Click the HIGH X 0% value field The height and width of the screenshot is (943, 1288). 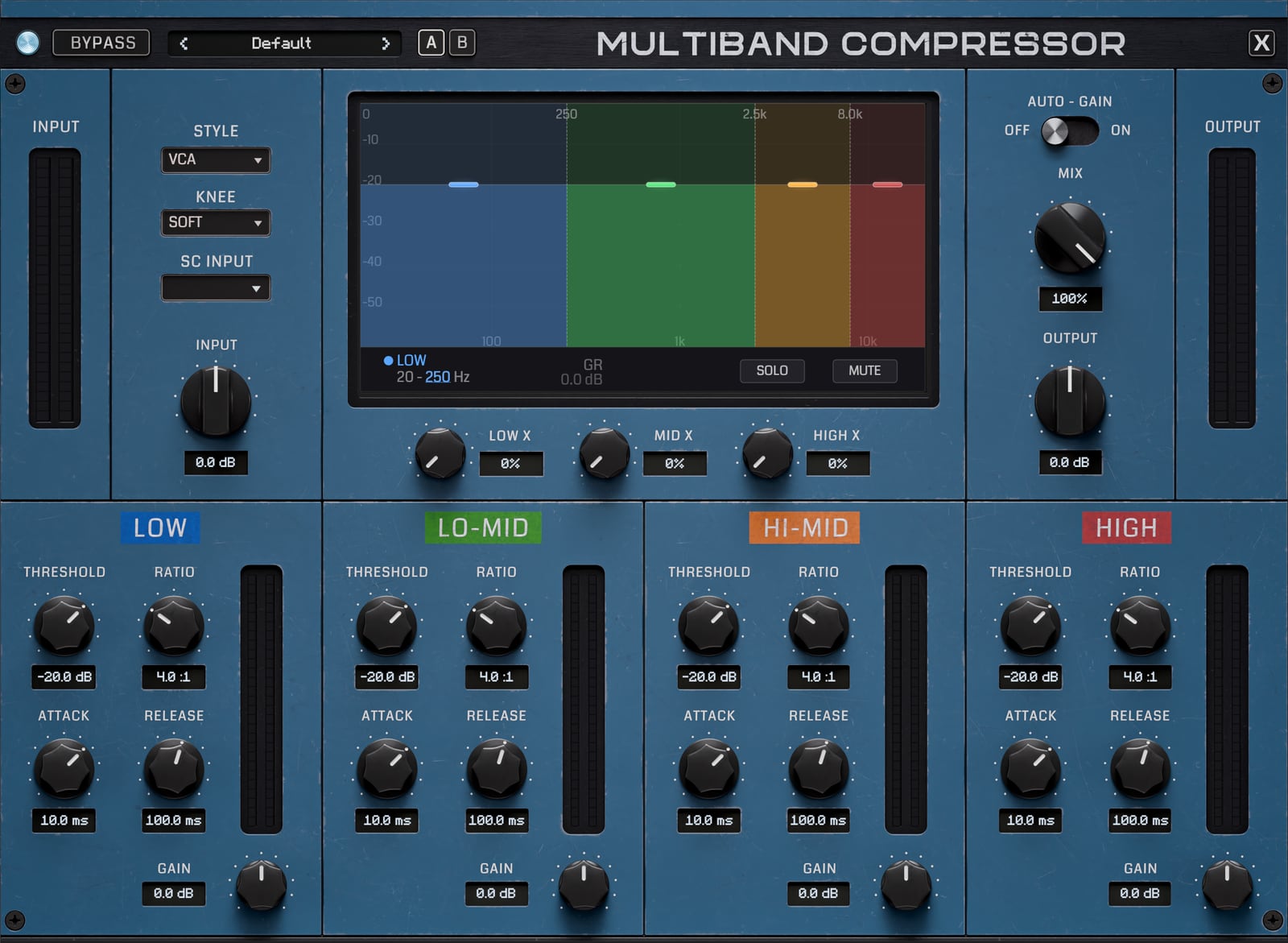point(838,464)
